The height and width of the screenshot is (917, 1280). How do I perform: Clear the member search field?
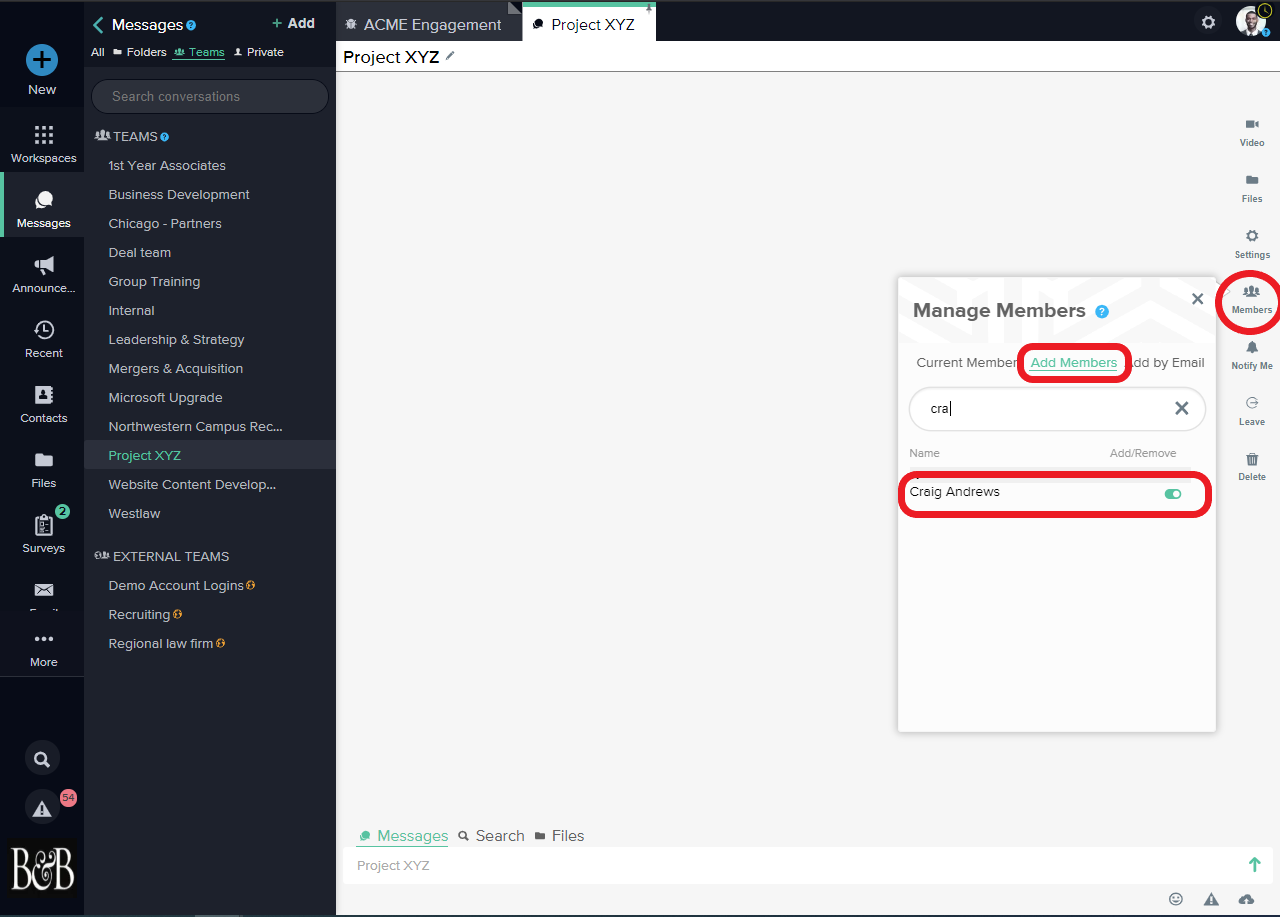[1182, 408]
